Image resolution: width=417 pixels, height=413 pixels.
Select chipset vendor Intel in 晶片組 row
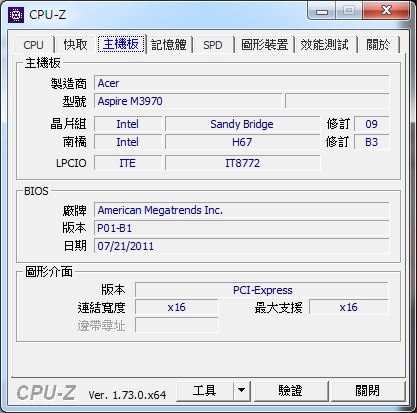pos(128,124)
